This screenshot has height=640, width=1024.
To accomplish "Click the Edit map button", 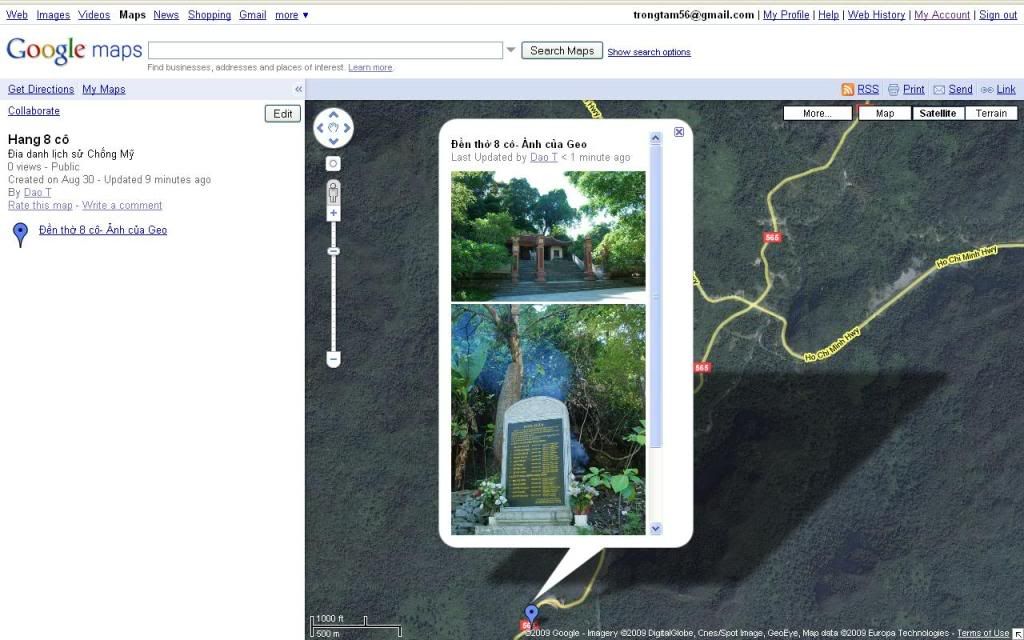I will [x=283, y=114].
